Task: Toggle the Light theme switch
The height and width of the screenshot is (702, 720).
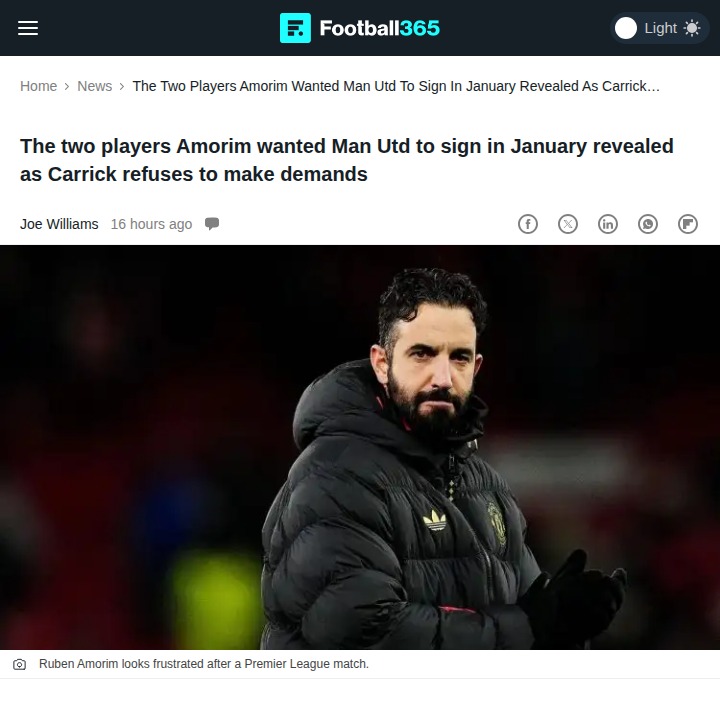Action: click(x=659, y=28)
